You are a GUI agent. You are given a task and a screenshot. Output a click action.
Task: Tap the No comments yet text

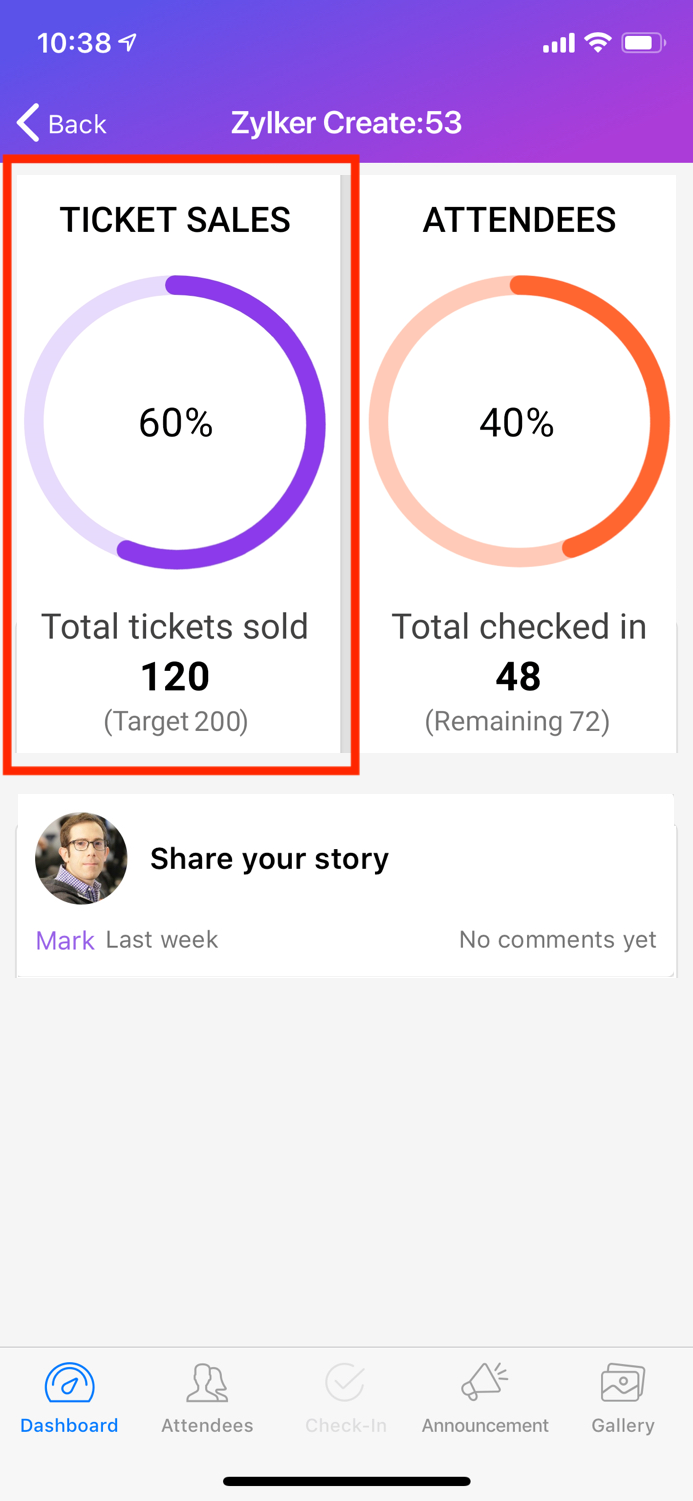557,940
